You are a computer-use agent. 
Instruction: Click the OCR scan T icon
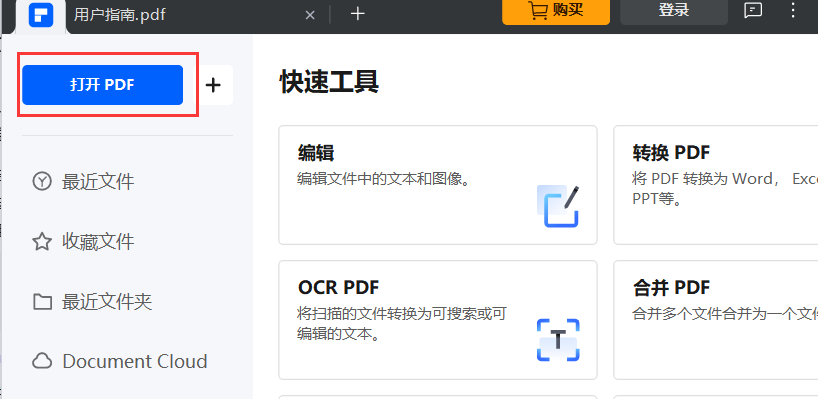(x=558, y=340)
